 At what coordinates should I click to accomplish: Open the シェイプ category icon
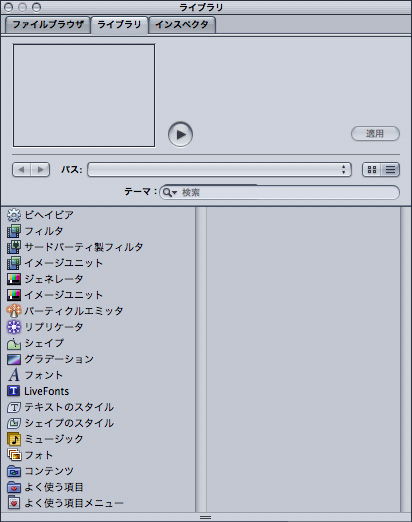(x=14, y=343)
